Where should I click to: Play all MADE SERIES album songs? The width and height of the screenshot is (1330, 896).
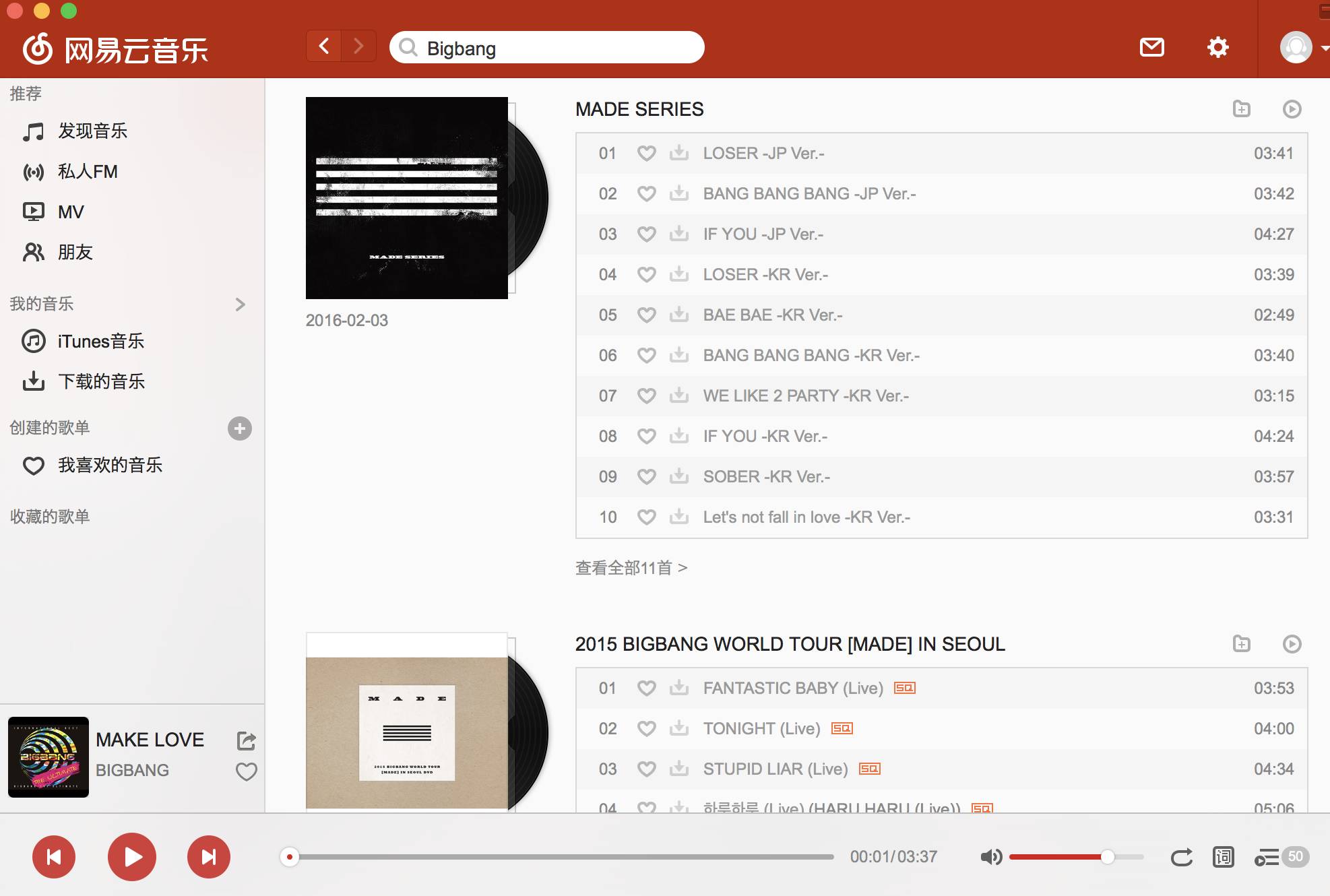click(x=1292, y=108)
